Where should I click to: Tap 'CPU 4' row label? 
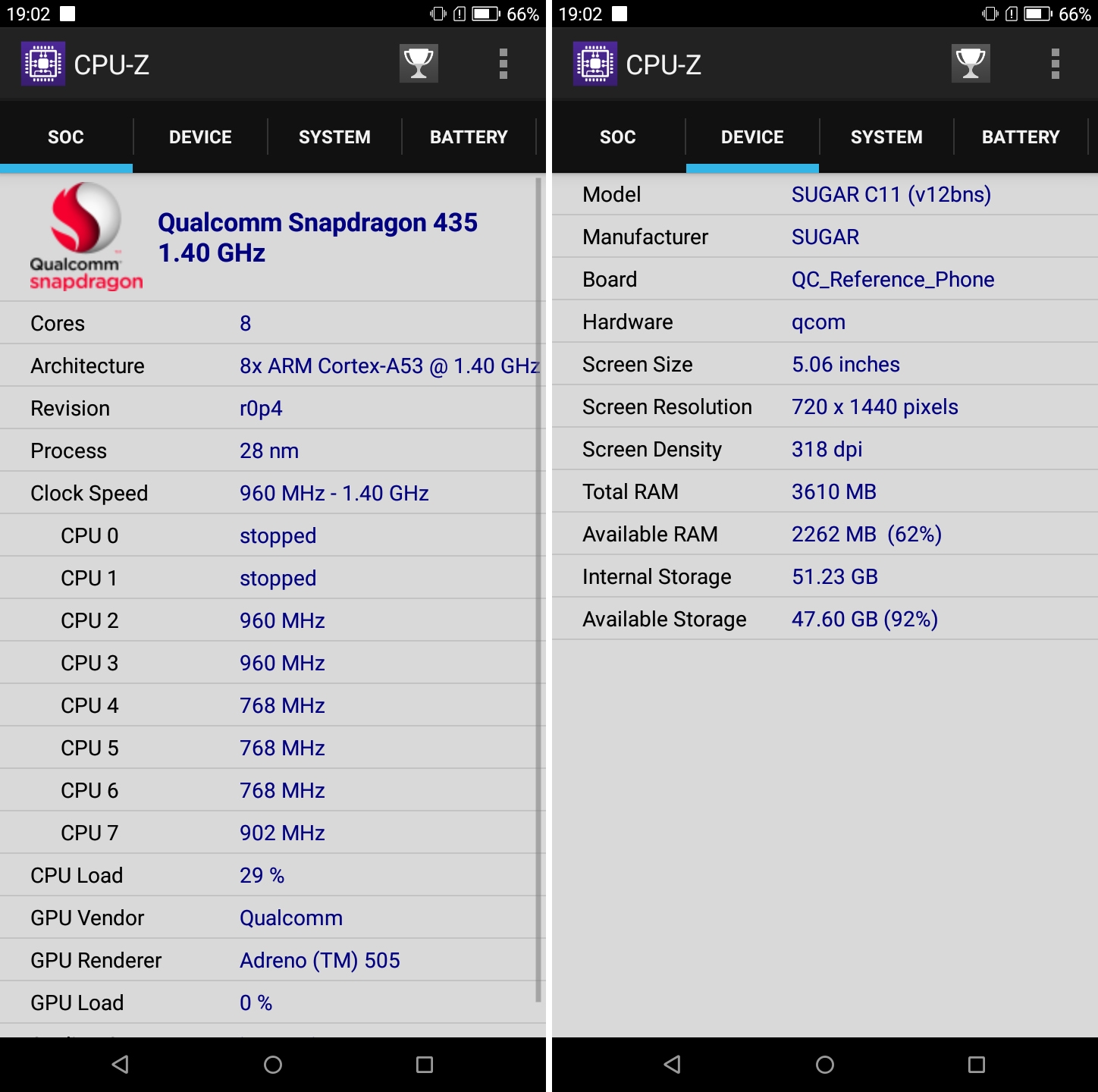click(x=89, y=706)
